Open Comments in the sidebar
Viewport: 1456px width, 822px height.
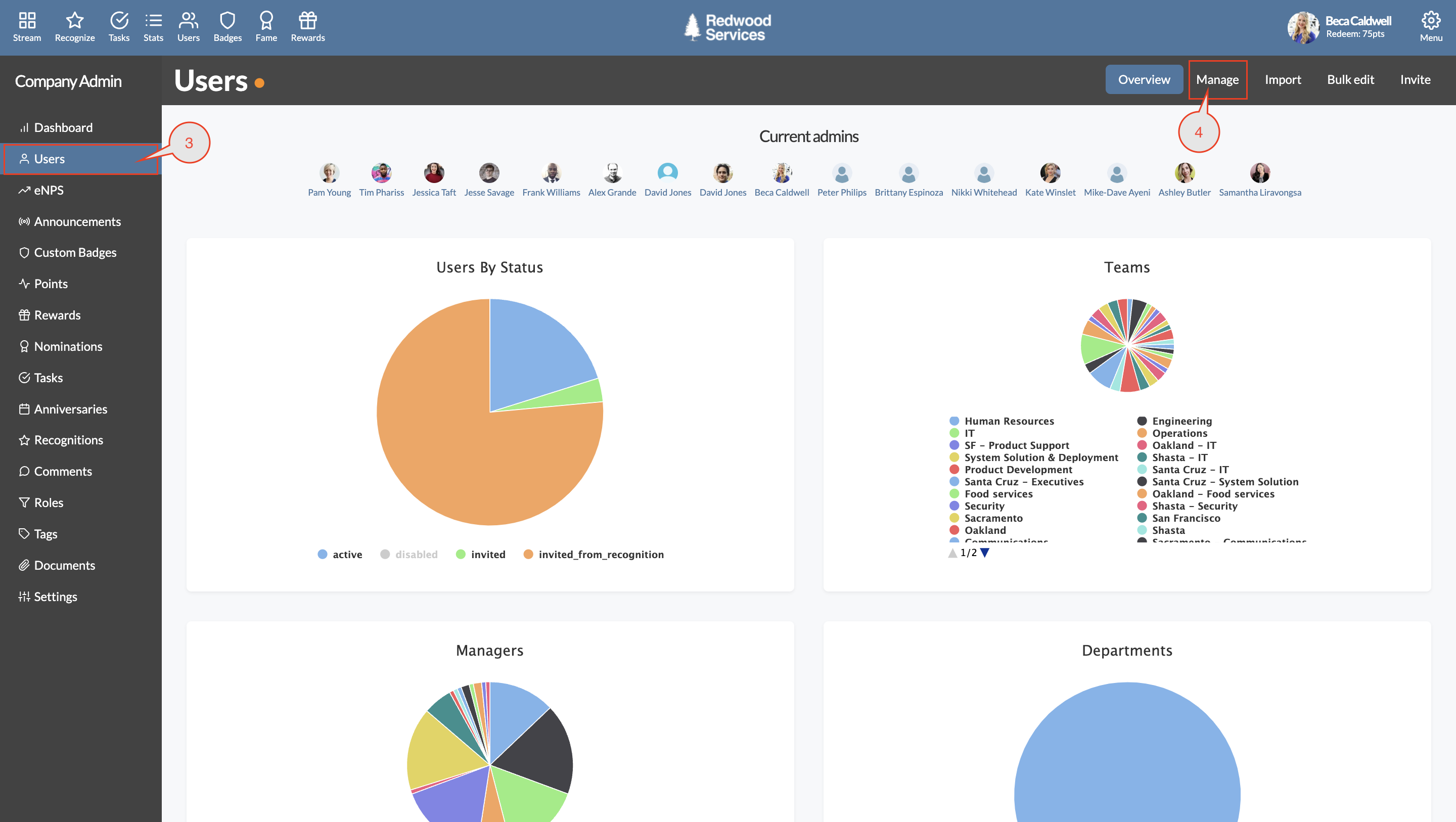[x=81, y=471]
